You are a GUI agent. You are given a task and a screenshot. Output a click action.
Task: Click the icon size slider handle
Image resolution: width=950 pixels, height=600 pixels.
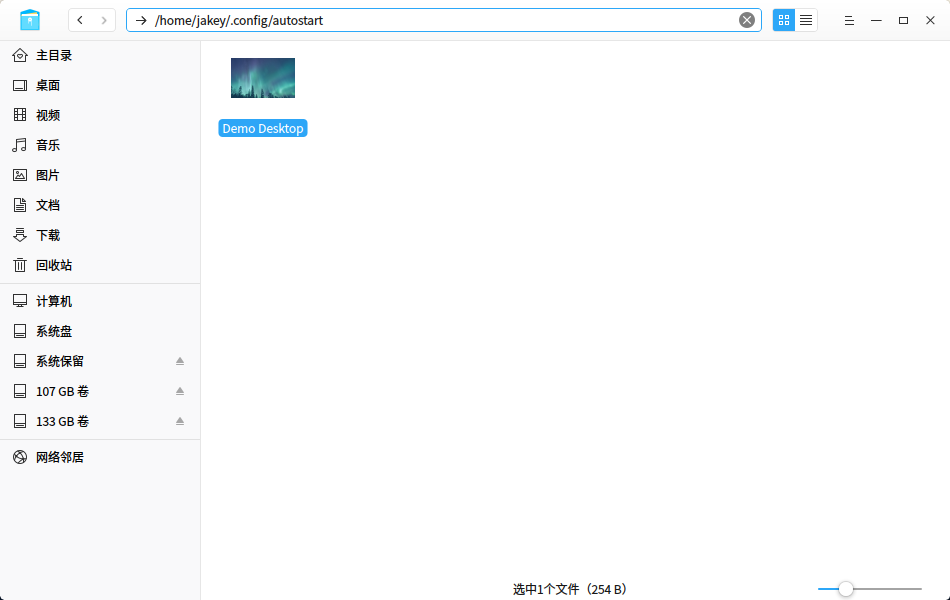[x=846, y=588]
